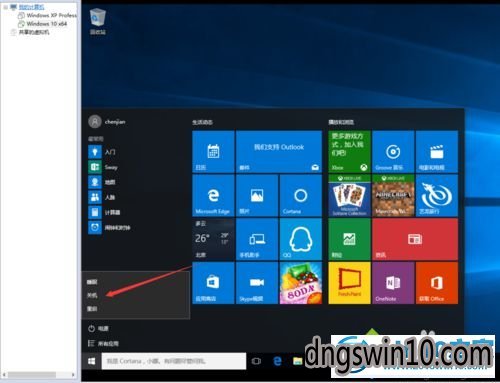
Task: Open the Phone Companion tile
Action: 257,239
